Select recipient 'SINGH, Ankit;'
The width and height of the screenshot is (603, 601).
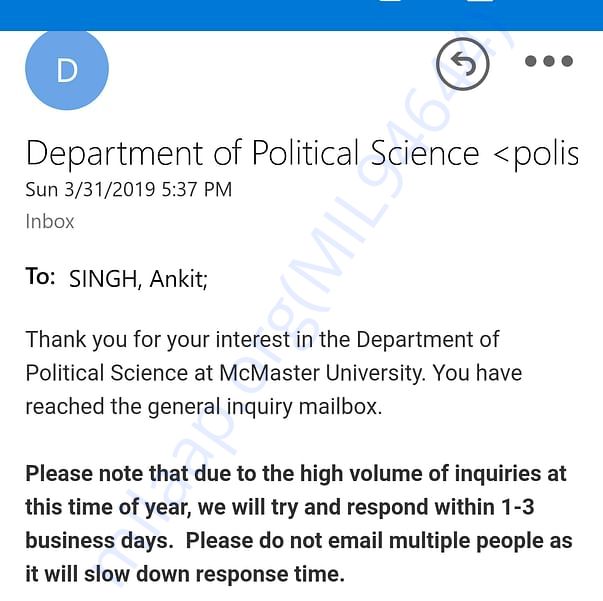(138, 278)
